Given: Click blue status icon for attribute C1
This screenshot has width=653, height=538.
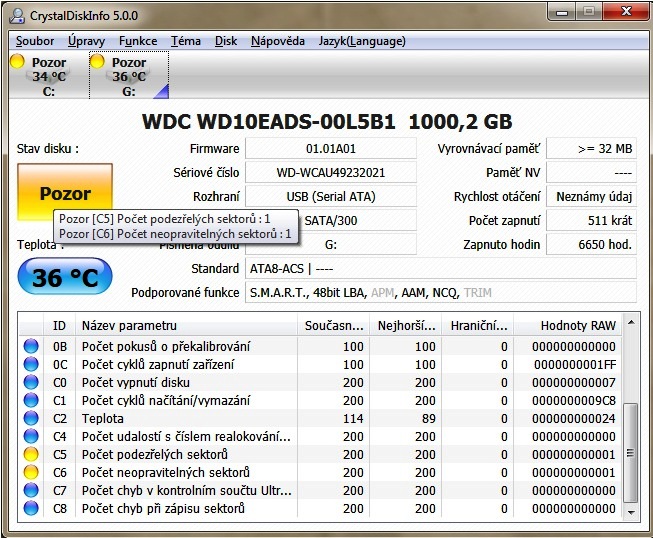Looking at the screenshot, I should 31,400.
